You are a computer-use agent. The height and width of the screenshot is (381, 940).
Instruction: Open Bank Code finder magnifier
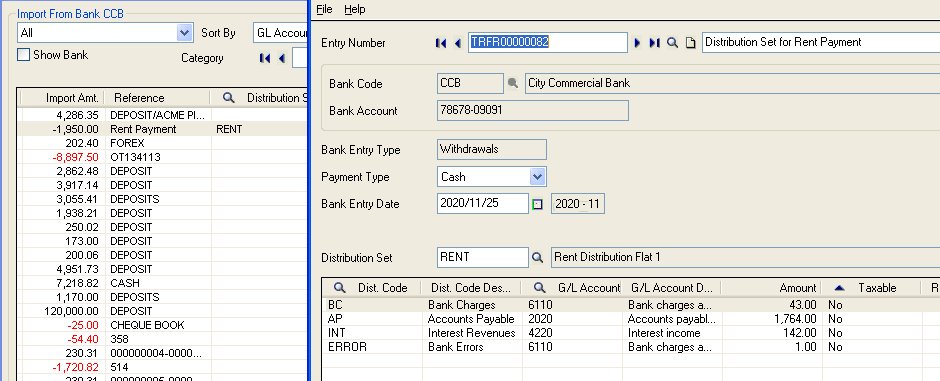tap(513, 83)
